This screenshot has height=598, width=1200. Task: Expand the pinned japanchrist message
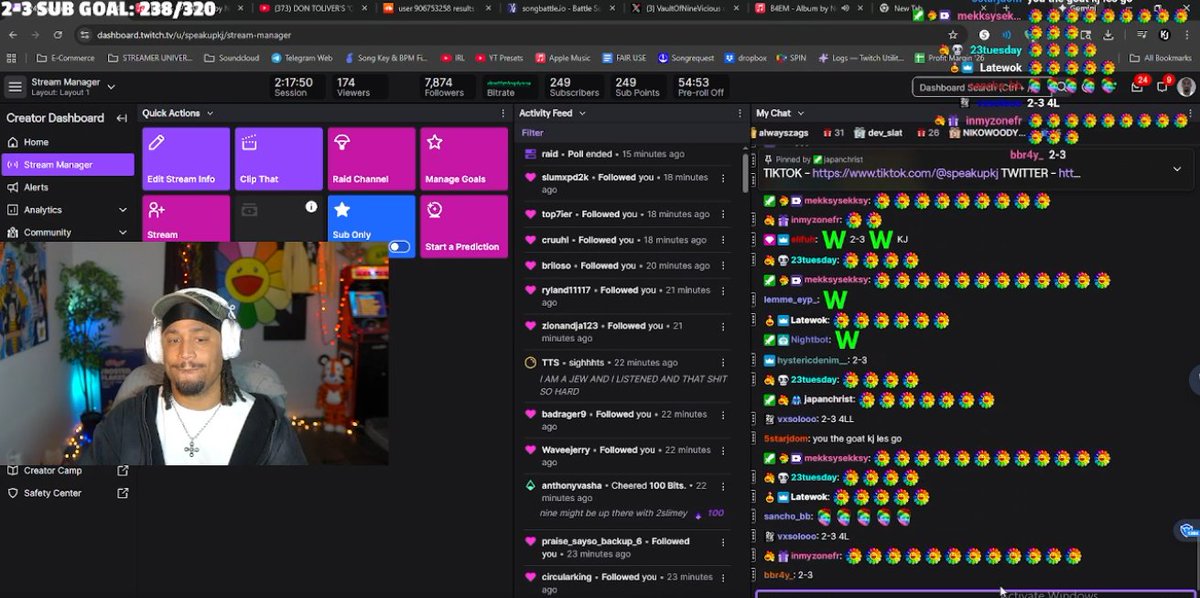[x=1176, y=168]
